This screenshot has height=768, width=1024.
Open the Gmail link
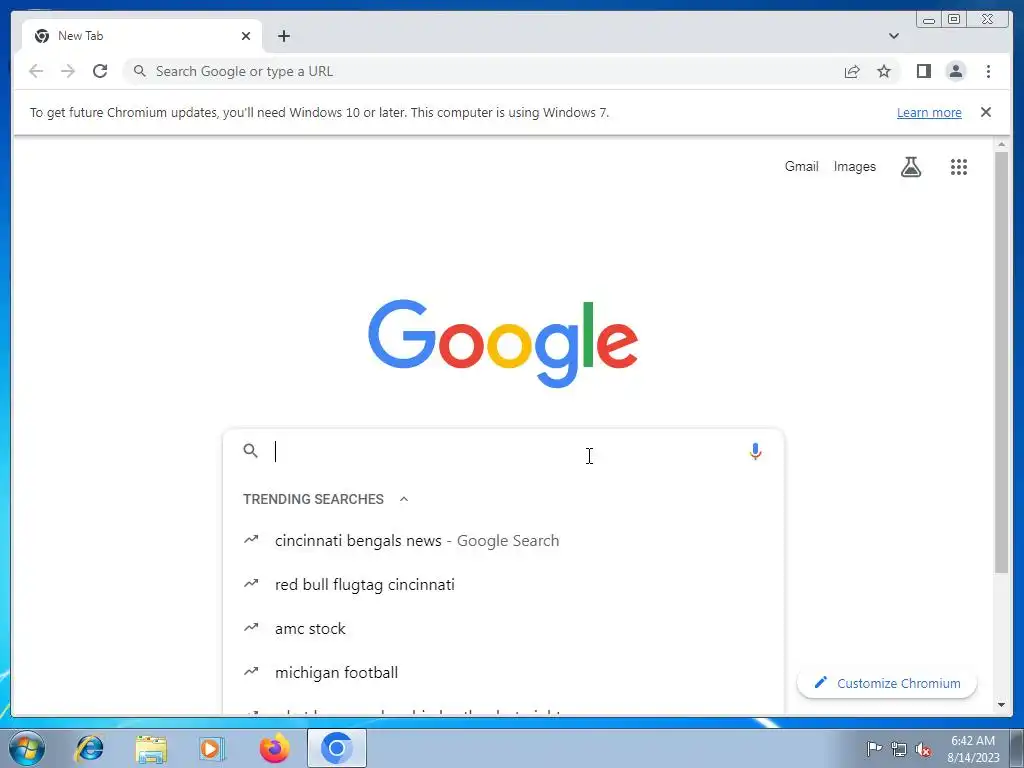[x=801, y=167]
